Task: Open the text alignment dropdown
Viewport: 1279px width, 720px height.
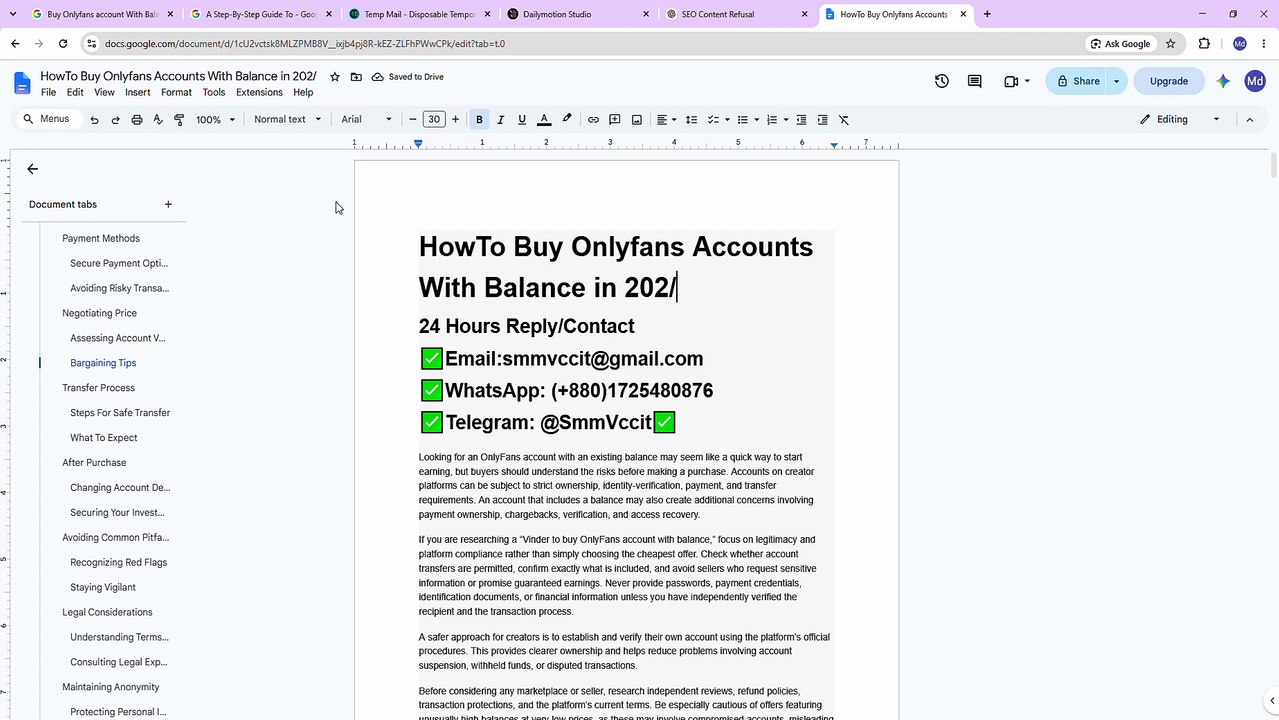Action: [666, 119]
